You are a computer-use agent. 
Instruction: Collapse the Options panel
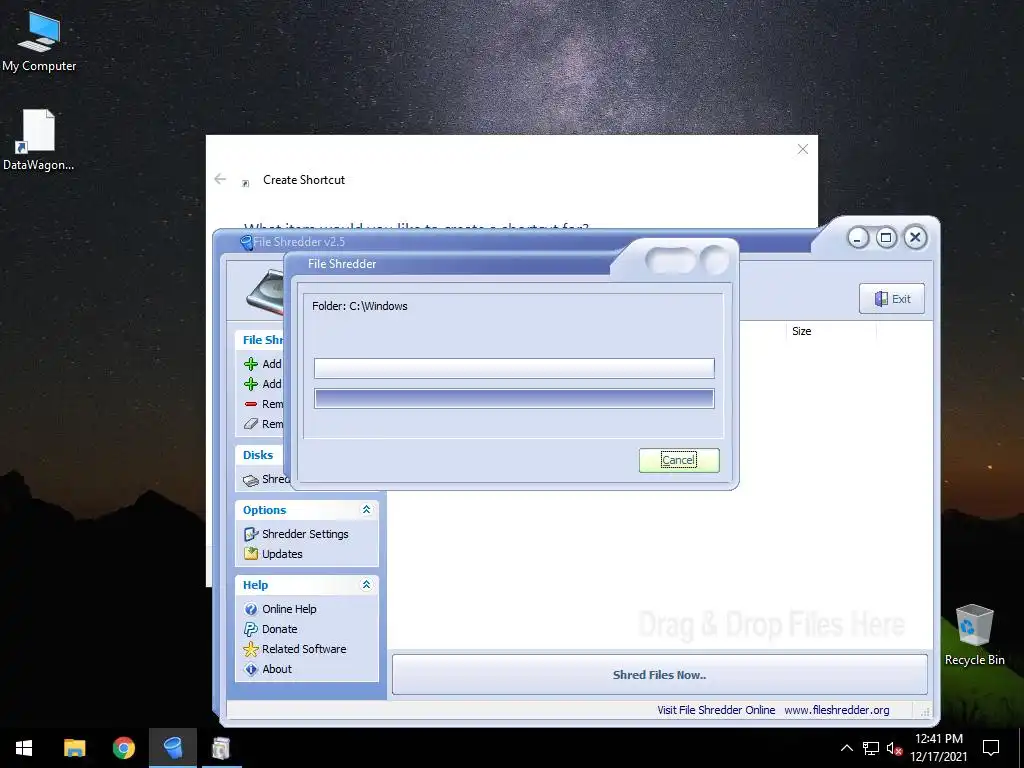tap(366, 509)
